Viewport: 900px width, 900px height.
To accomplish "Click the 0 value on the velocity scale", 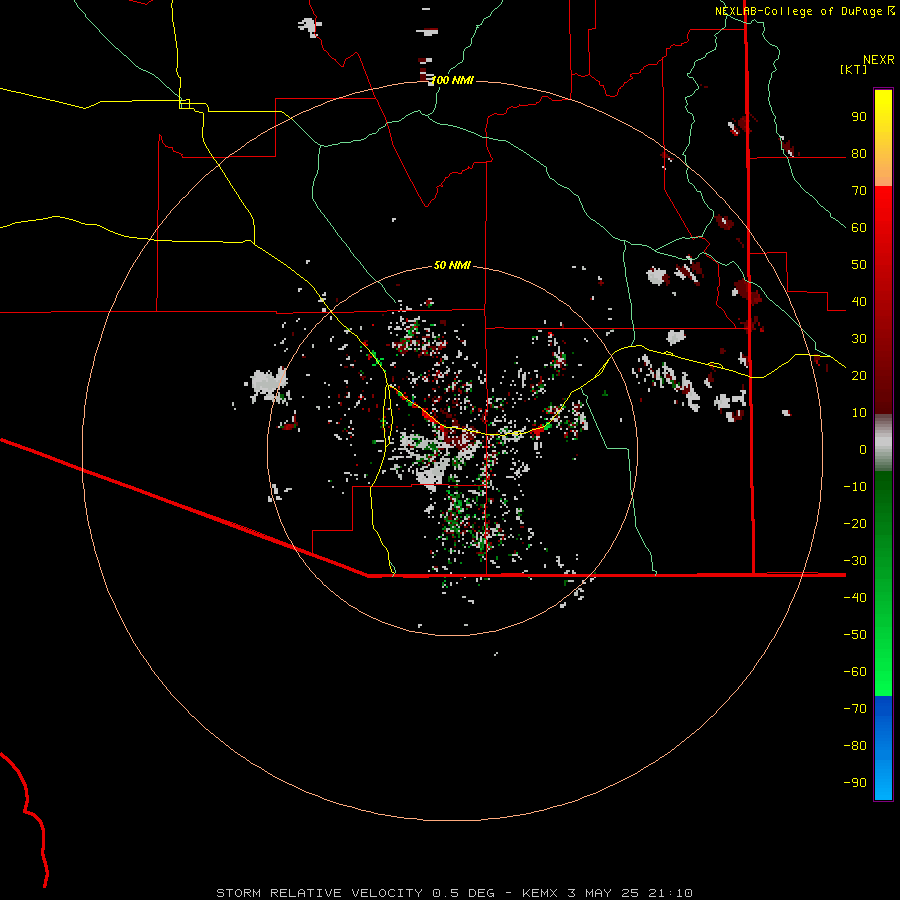I will tap(863, 449).
